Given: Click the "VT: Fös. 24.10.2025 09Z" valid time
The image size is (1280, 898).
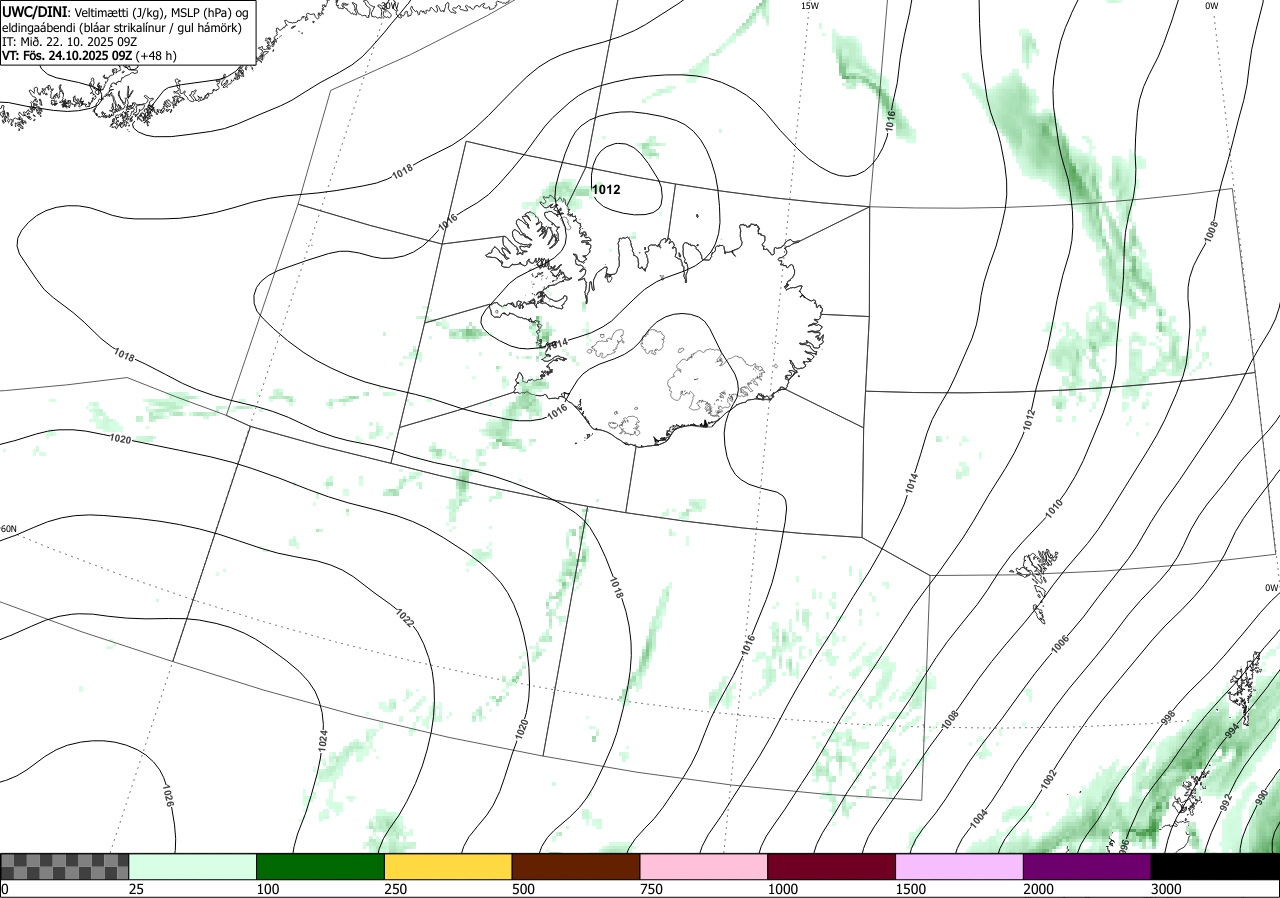Looking at the screenshot, I should click(x=68, y=56).
